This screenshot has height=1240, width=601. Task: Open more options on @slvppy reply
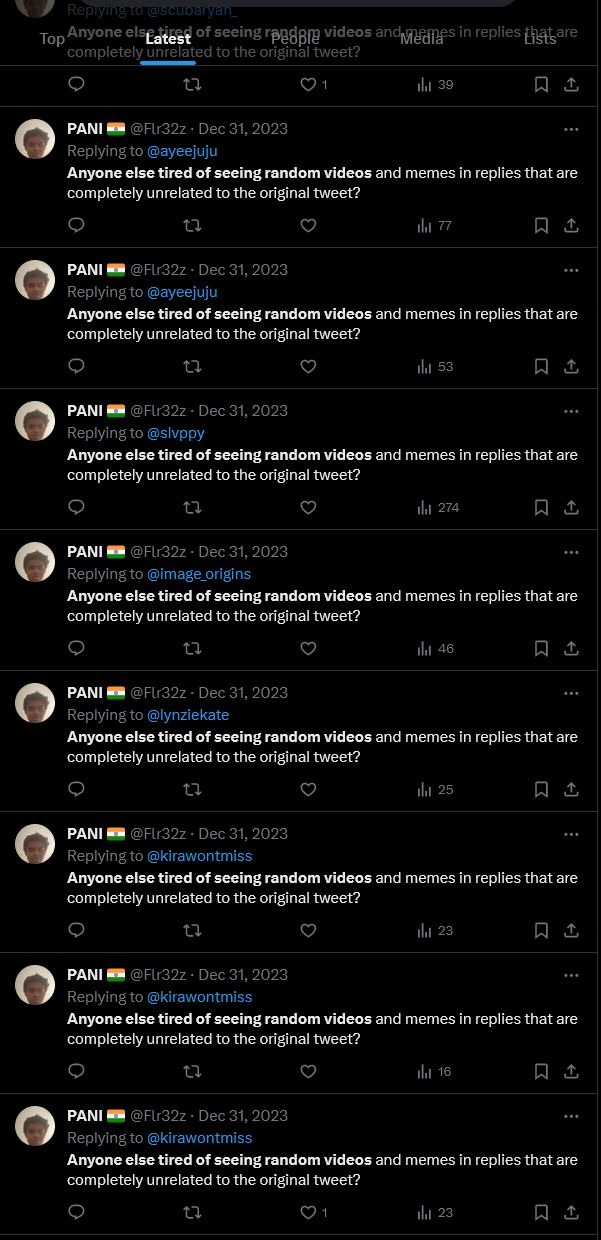[571, 411]
